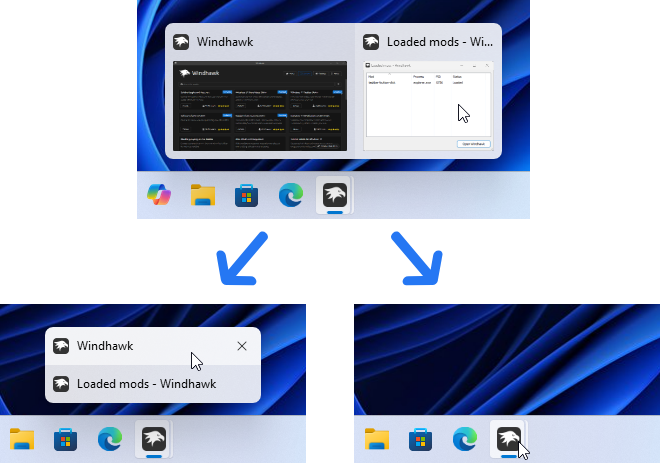Open File Explorer in the bottom-left taskbar

(22, 439)
